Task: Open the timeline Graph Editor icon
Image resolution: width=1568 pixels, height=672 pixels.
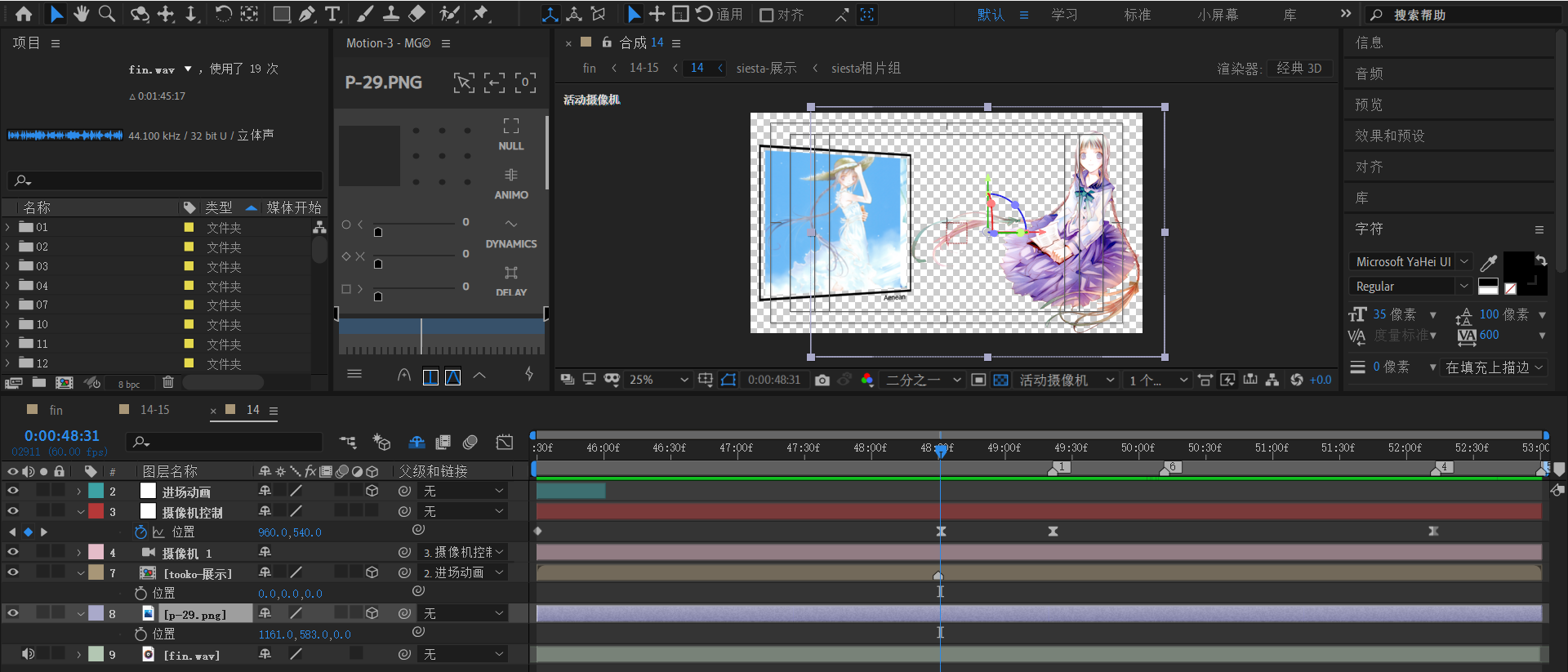Action: pos(505,442)
